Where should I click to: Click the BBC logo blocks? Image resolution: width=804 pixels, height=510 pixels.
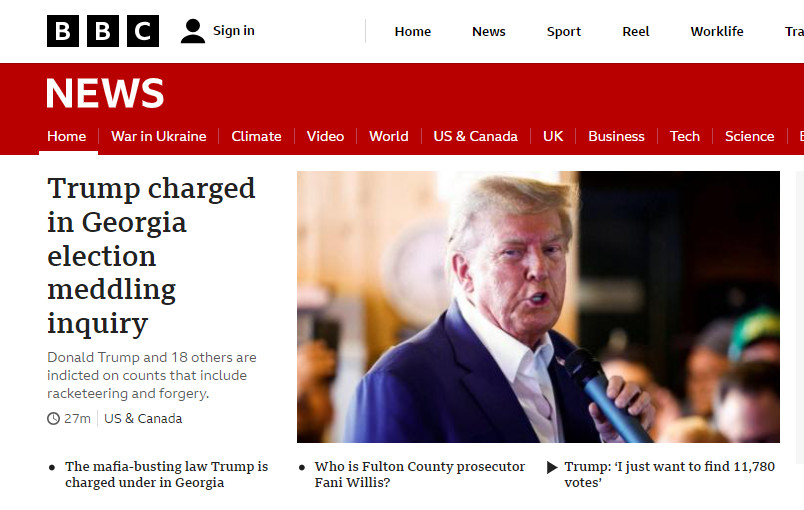103,31
